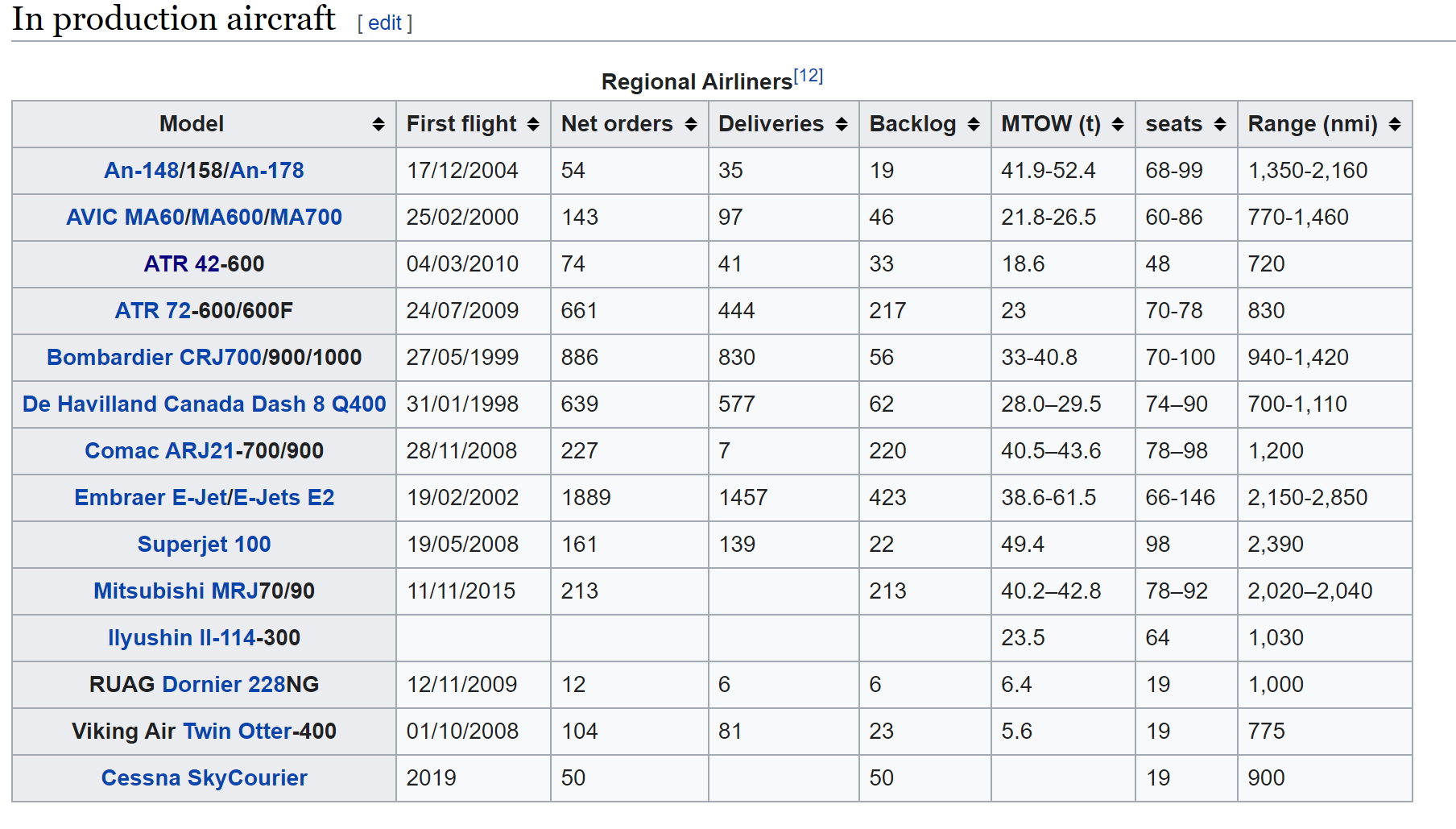
Task: Click the First flight sort arrows
Action: pyautogui.click(x=533, y=124)
